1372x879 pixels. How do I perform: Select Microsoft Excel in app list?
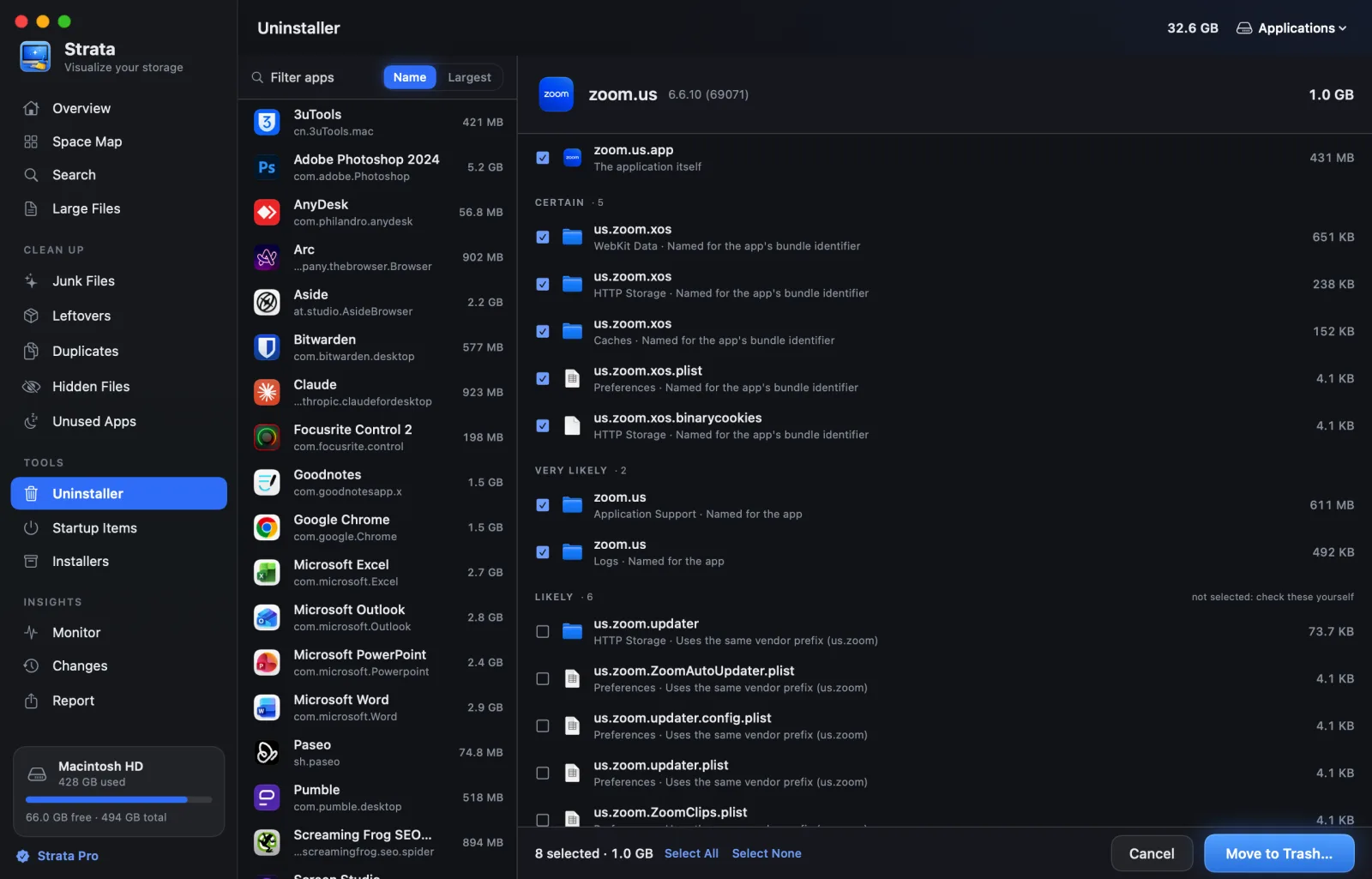point(377,572)
